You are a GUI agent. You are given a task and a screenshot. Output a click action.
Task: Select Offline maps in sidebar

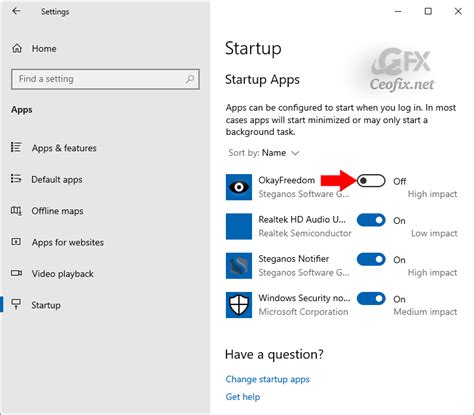click(x=106, y=211)
